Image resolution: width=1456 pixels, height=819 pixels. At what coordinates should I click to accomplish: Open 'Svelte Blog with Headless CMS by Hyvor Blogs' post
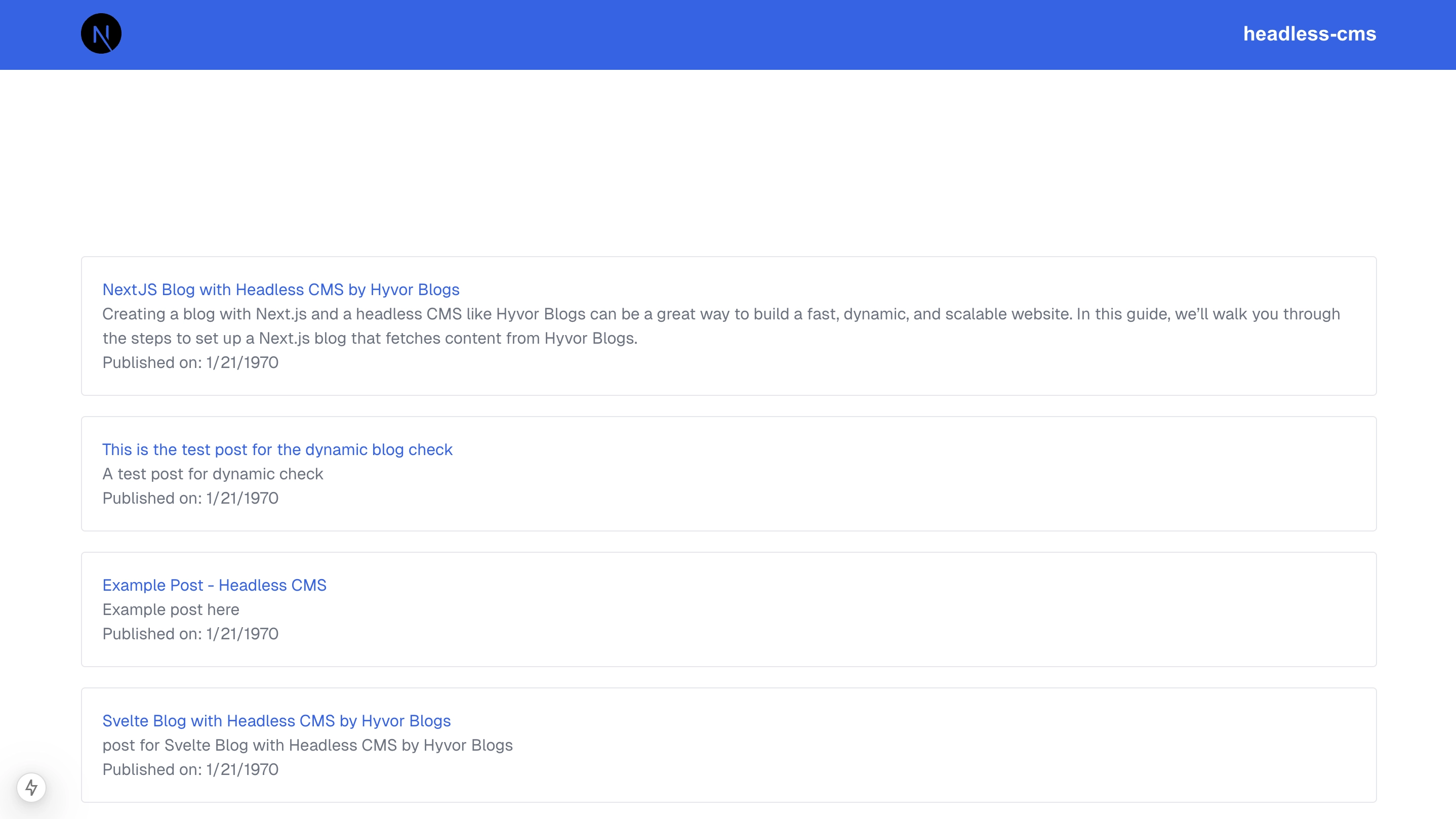276,721
